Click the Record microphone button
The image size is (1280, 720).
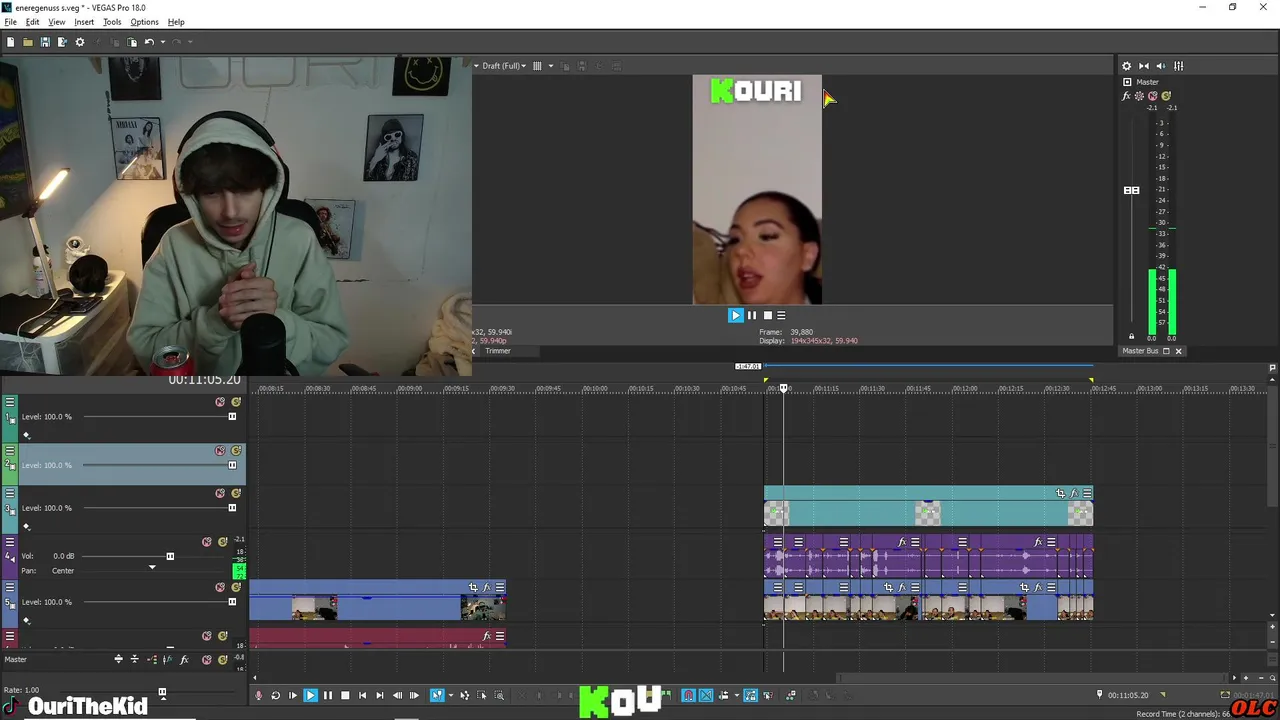pos(258,695)
